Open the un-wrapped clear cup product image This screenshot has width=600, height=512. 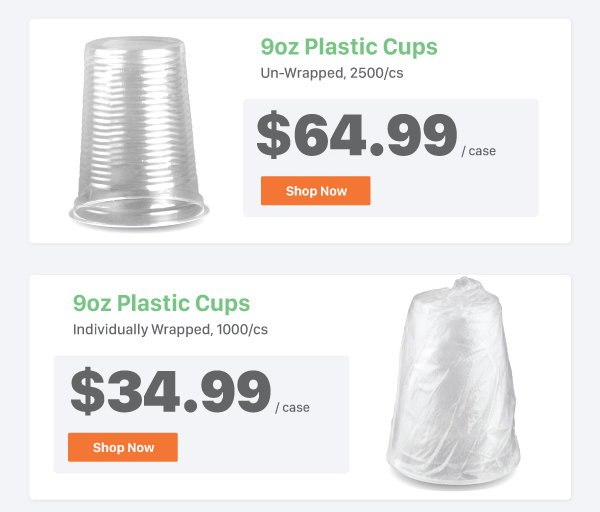coord(139,133)
